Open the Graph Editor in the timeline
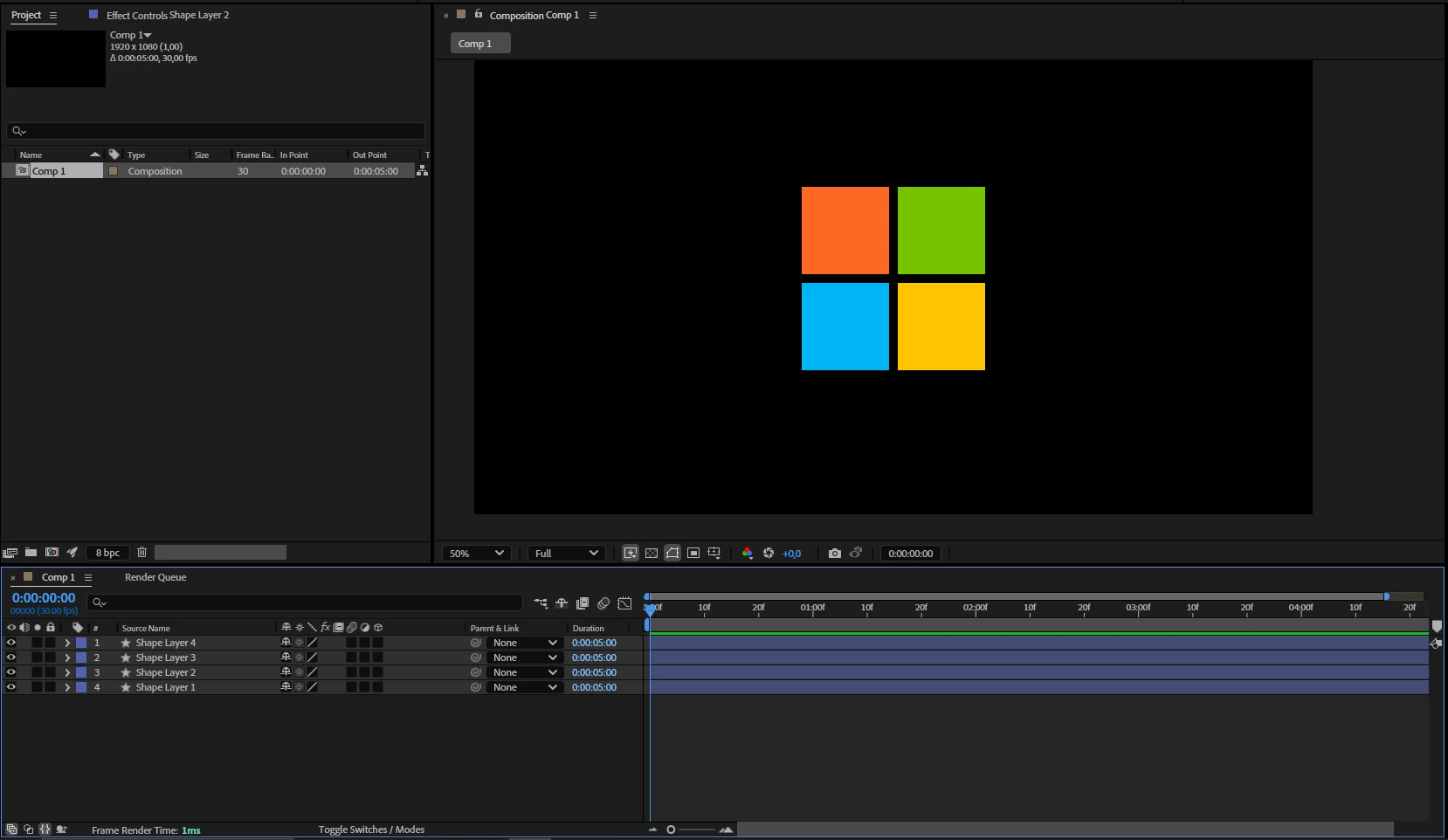The width and height of the screenshot is (1448, 840). [x=624, y=603]
